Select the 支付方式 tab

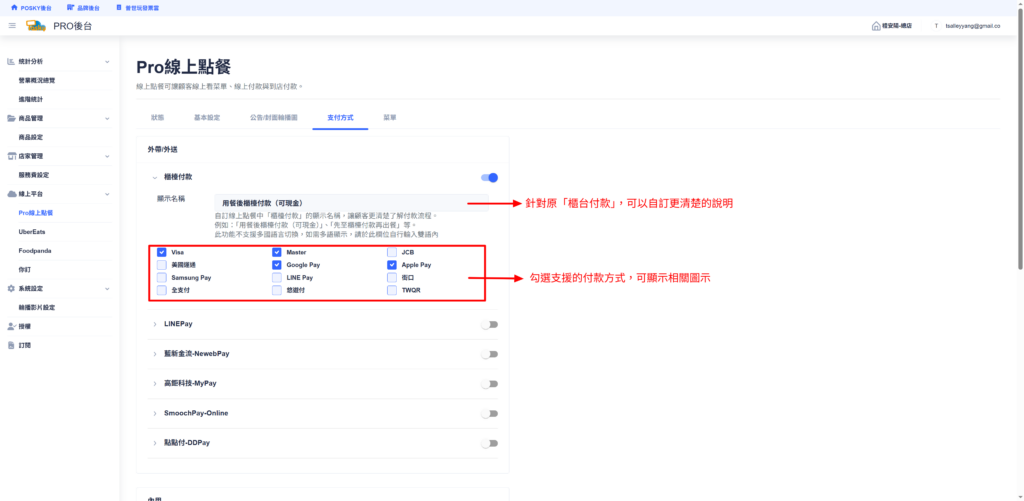click(340, 118)
